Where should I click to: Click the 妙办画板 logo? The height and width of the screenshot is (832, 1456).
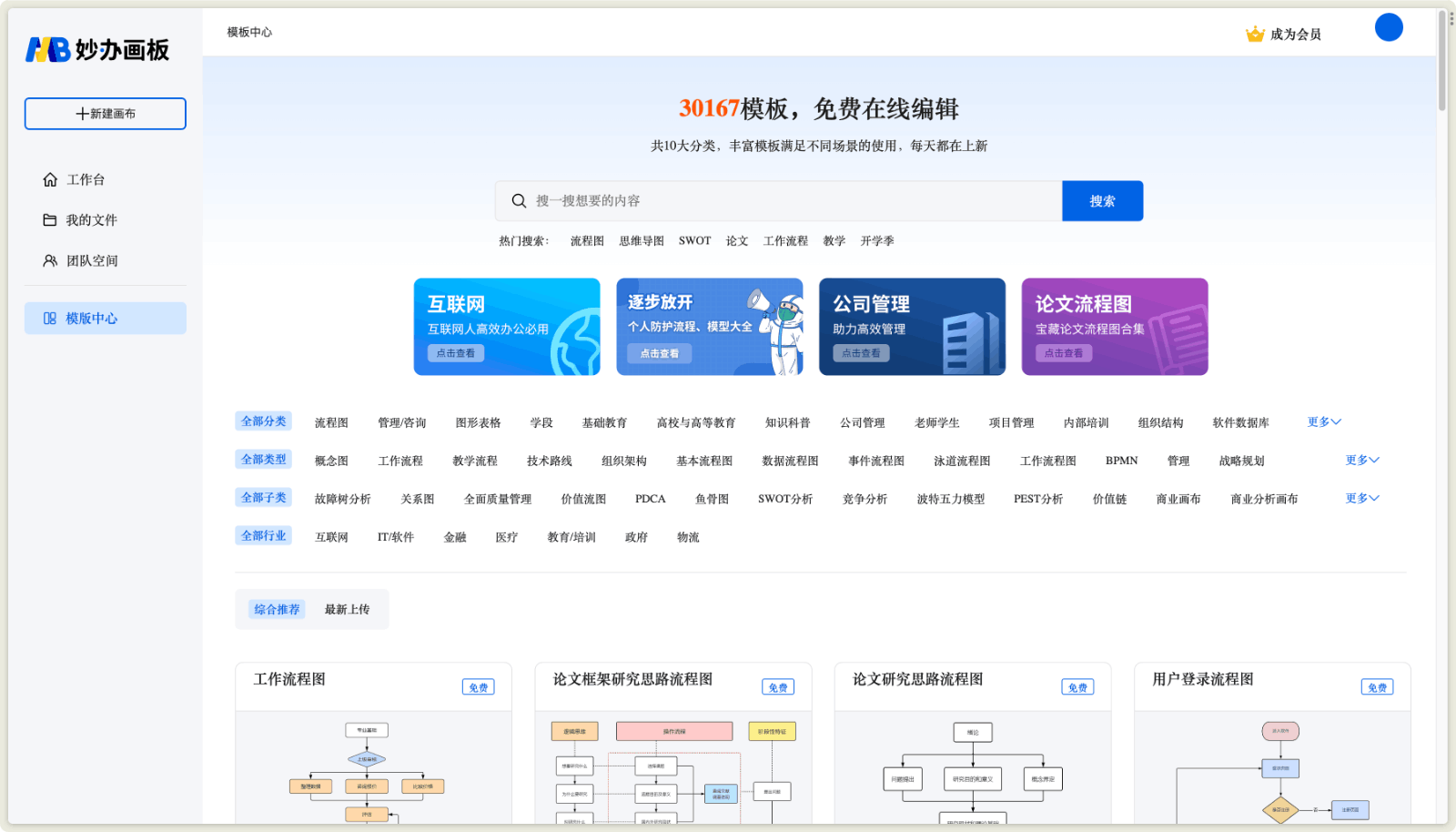97,50
